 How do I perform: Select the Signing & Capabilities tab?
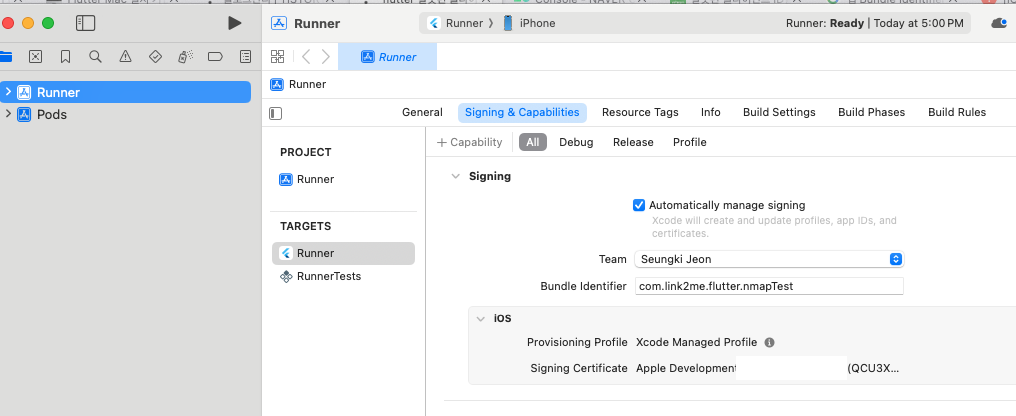522,112
